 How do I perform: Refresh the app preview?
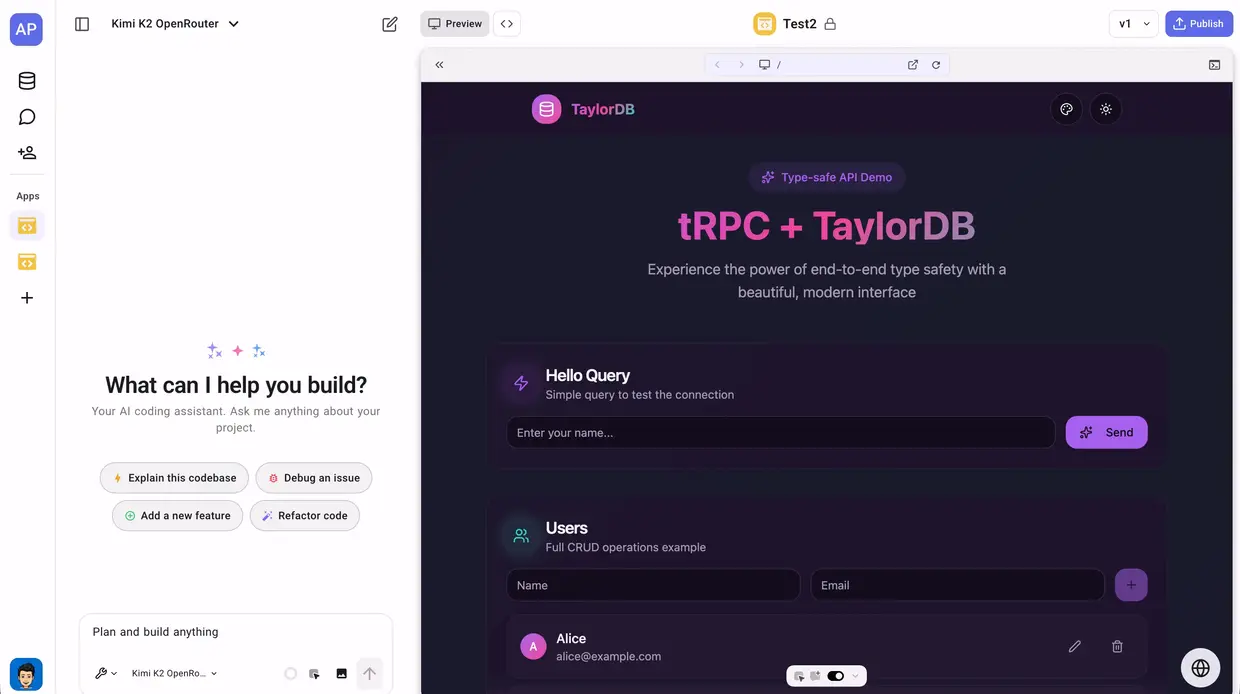(x=936, y=64)
